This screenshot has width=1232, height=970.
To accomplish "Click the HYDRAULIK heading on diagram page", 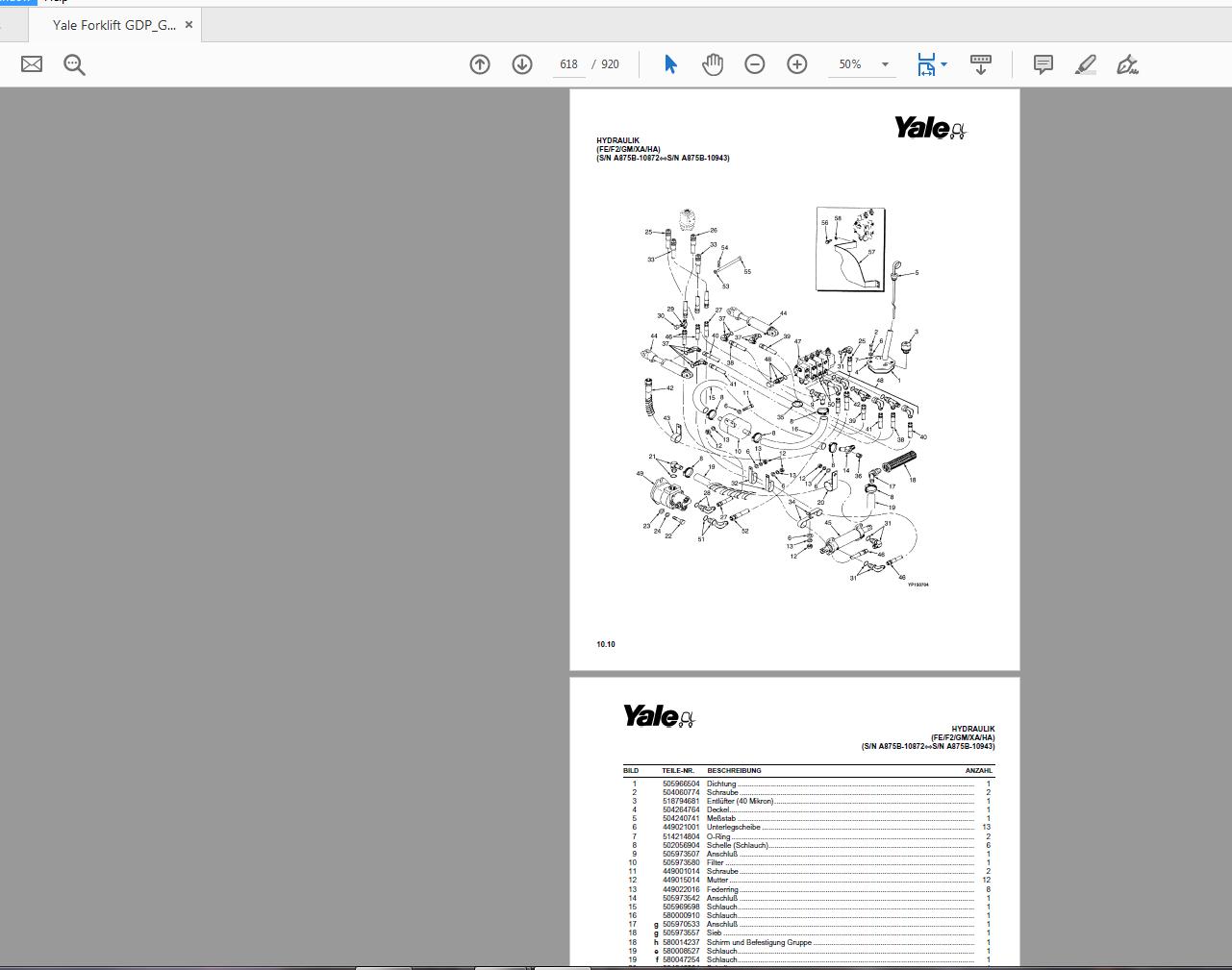I will [x=617, y=140].
